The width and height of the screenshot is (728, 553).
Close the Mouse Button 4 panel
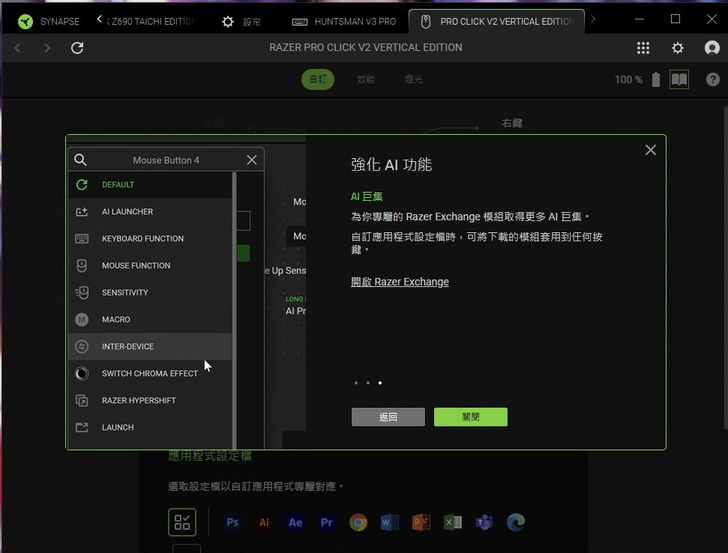click(252, 160)
